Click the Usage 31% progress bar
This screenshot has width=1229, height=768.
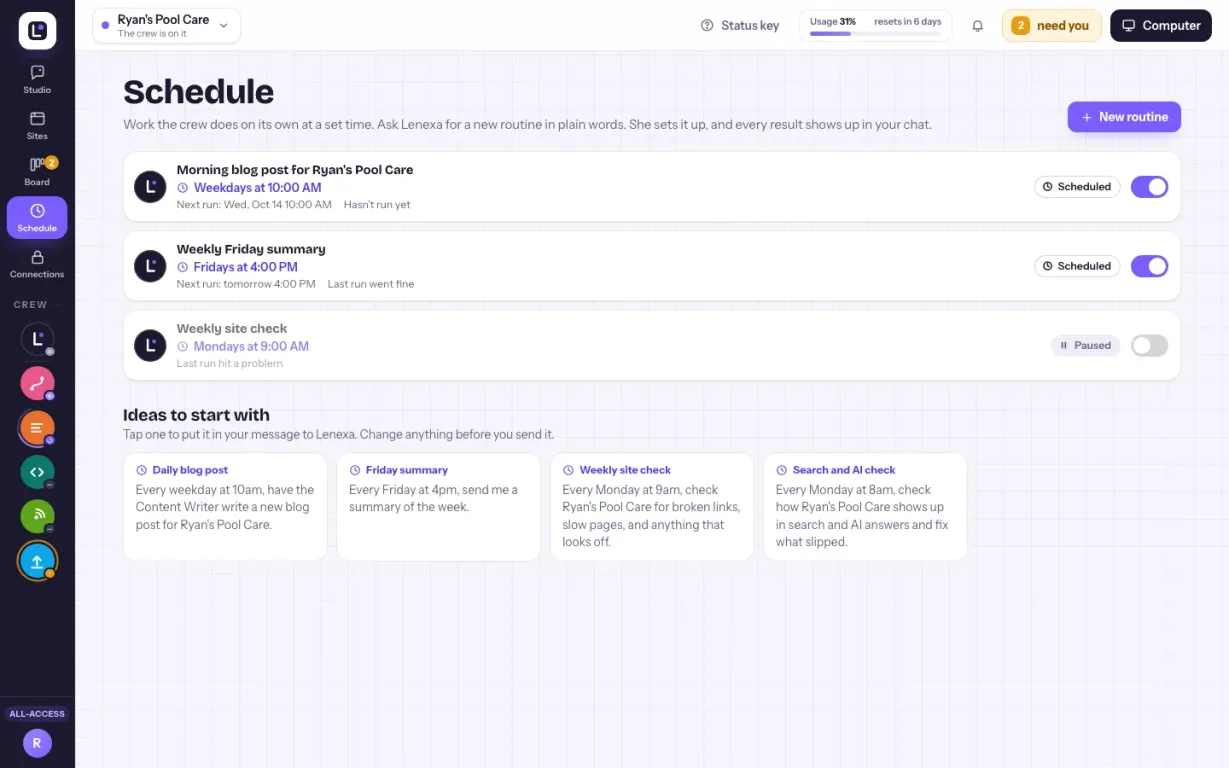tap(875, 34)
